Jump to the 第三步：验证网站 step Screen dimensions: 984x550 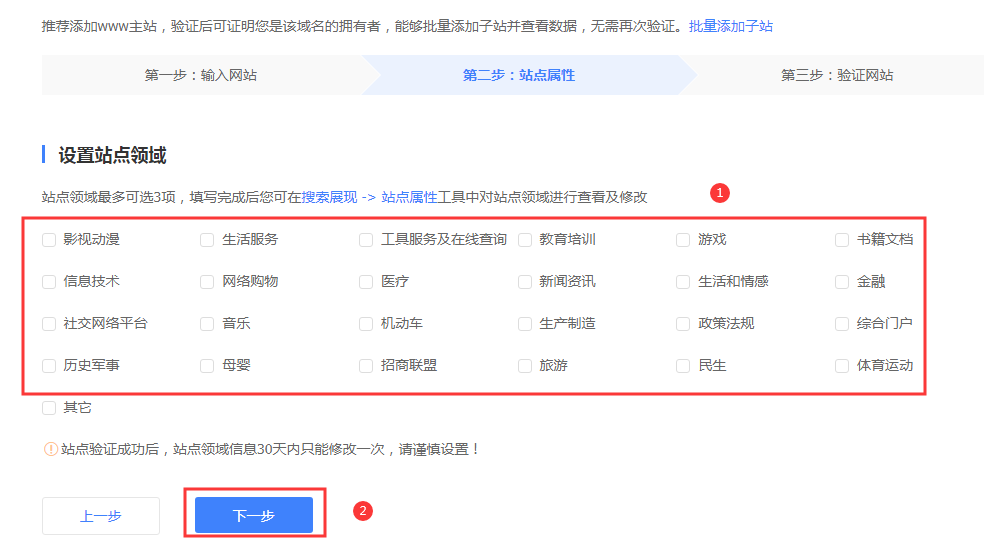point(837,75)
